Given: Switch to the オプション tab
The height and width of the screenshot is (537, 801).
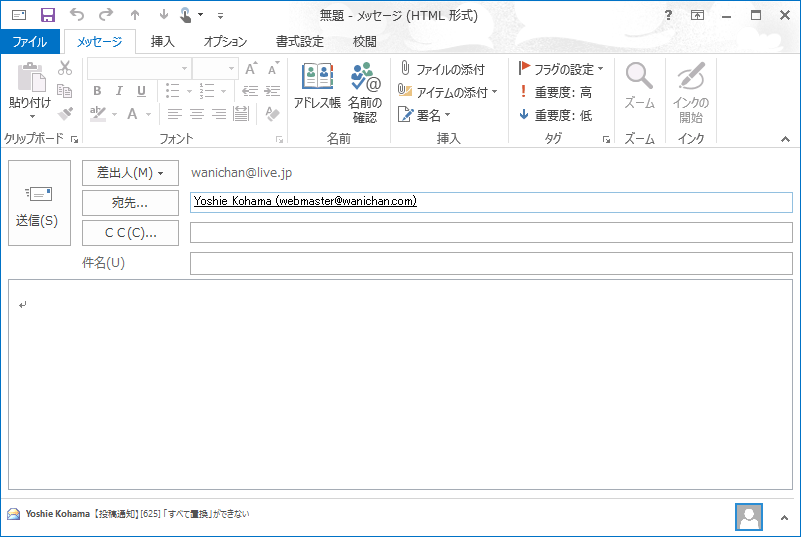Looking at the screenshot, I should point(225,41).
